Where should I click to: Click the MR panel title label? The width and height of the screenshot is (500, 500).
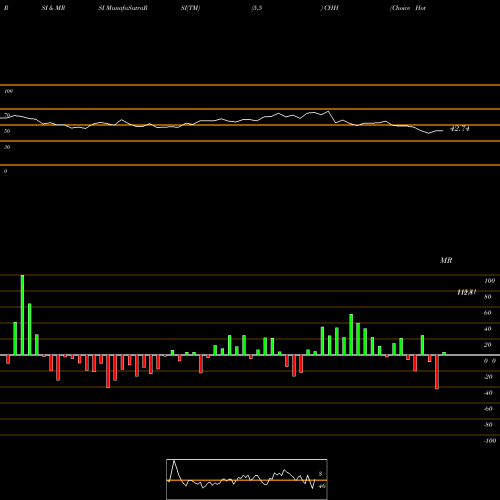point(446,260)
